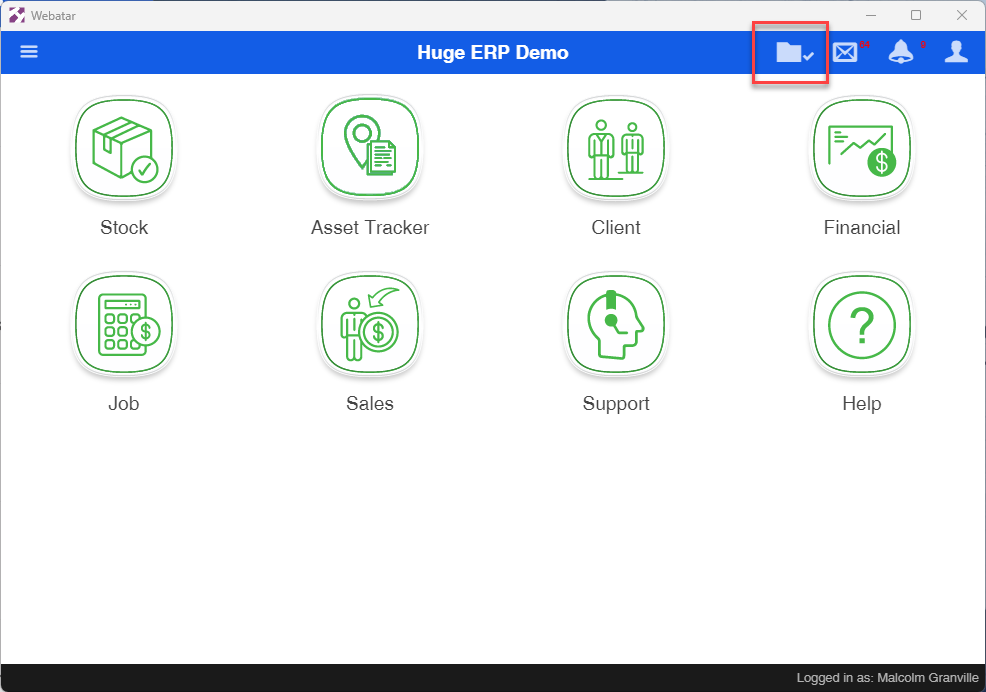Click the Sales label
The width and height of the screenshot is (986, 692).
point(370,404)
